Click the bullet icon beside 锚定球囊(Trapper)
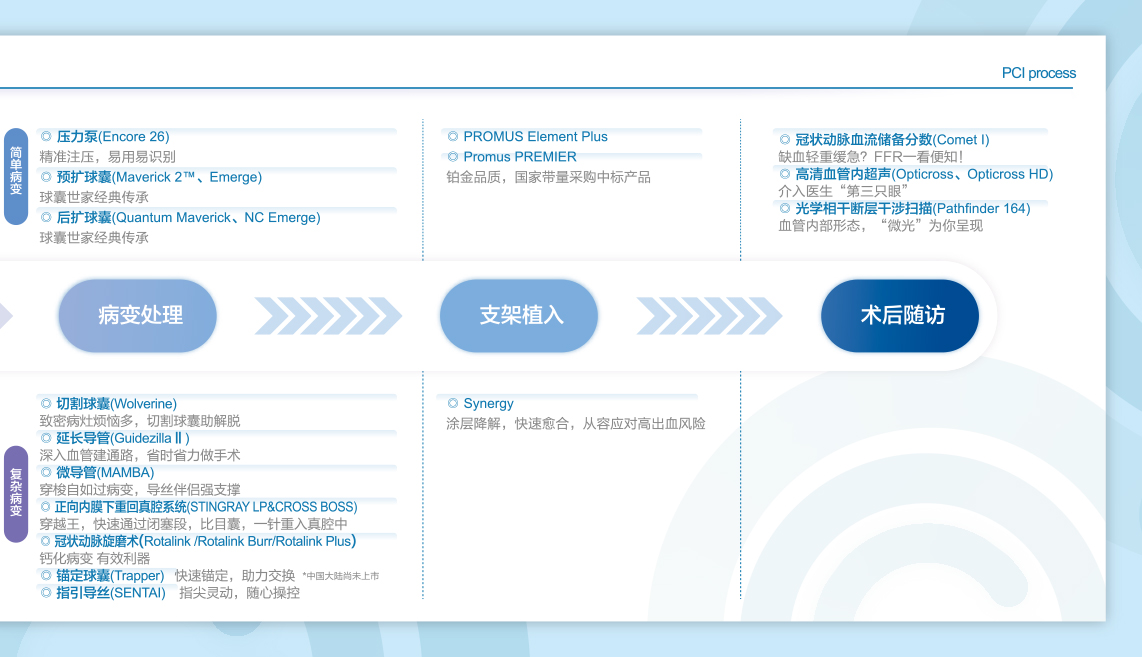Viewport: 1142px width, 657px height. (46, 575)
